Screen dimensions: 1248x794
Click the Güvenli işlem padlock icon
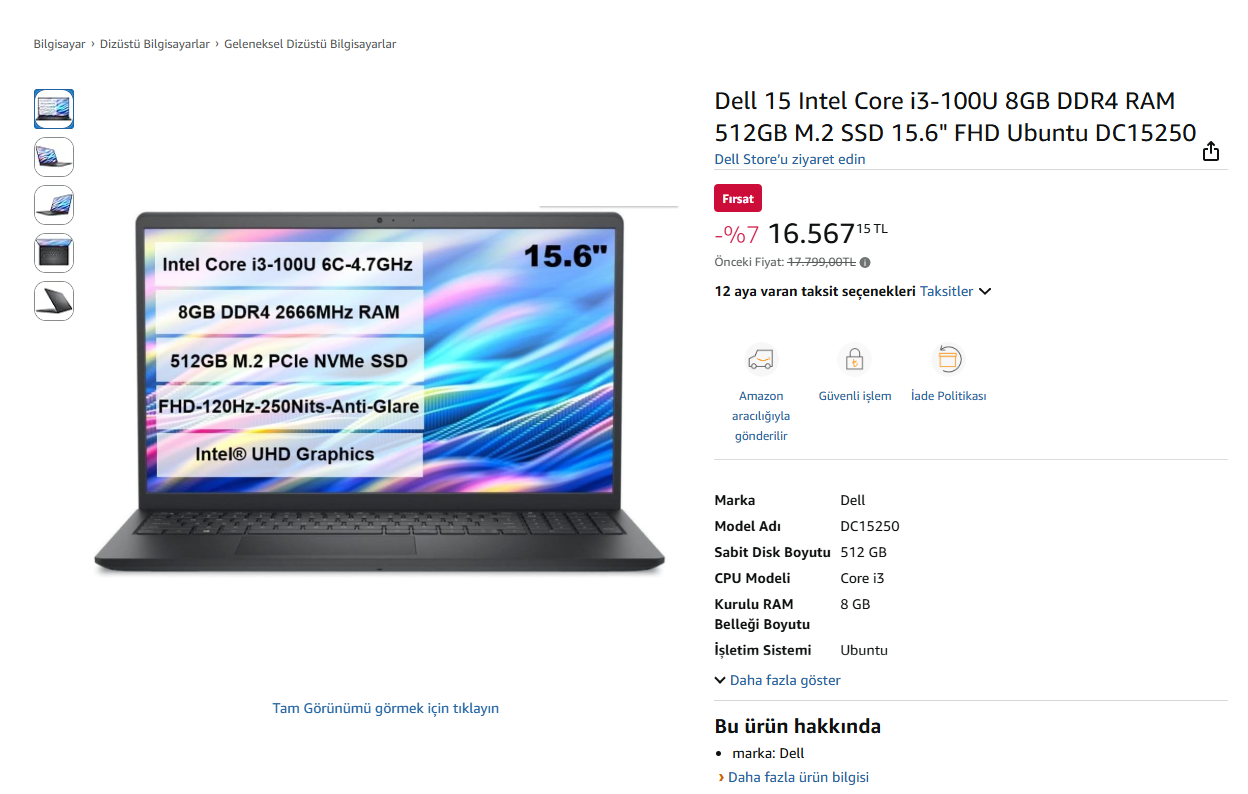854,359
